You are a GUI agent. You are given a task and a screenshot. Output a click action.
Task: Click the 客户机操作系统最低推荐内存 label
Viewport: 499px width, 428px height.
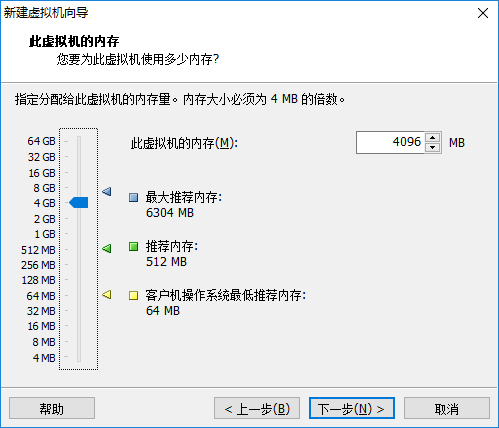coord(226,295)
